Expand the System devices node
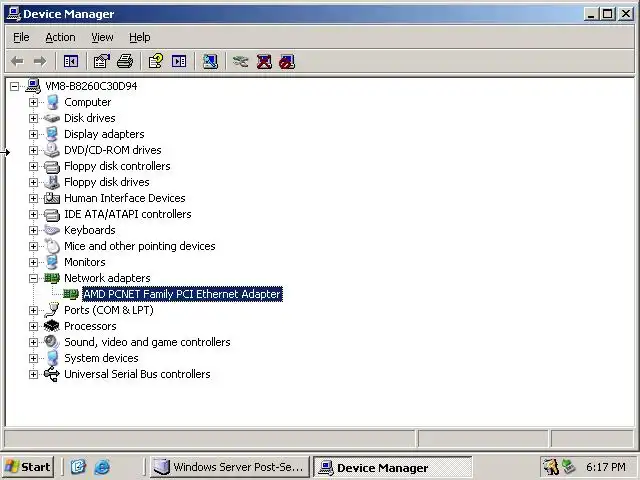640x480 pixels. pos(33,358)
